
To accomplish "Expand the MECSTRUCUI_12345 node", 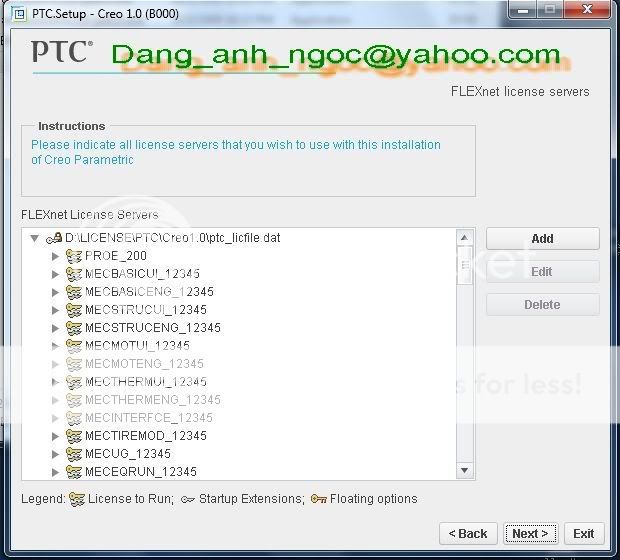I will tap(56, 310).
